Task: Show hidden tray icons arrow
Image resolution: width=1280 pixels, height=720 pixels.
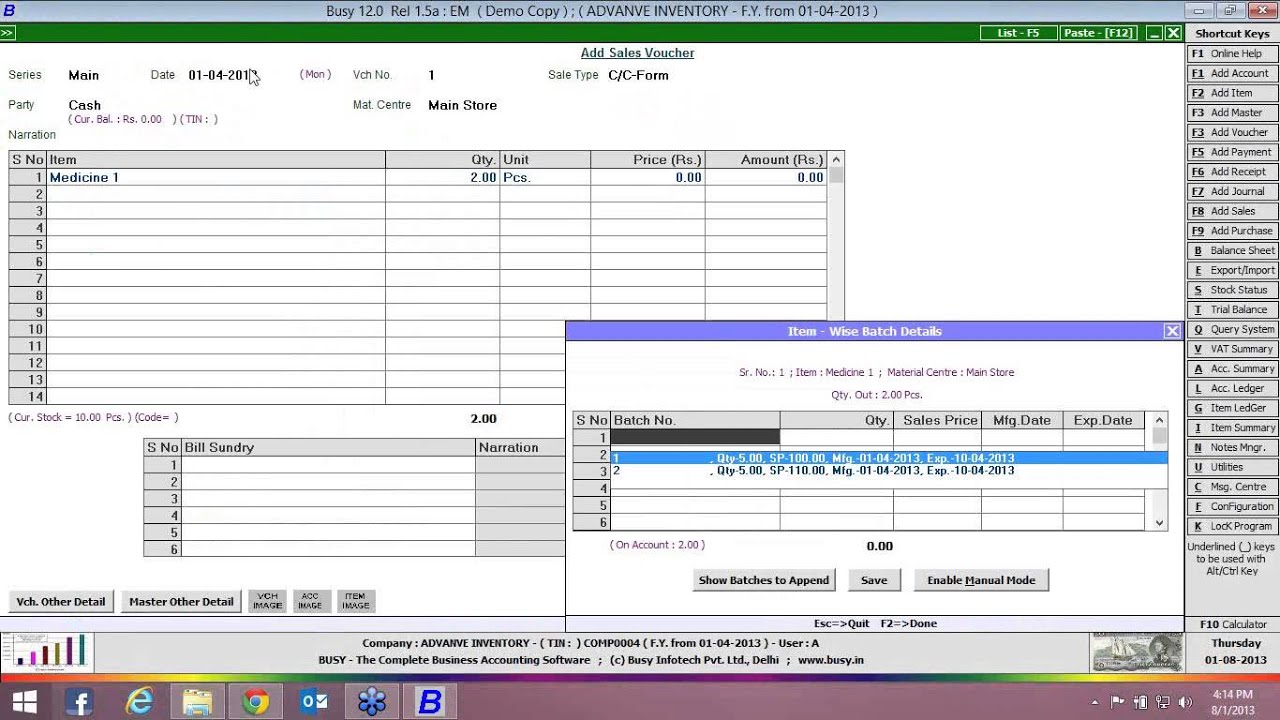Action: [x=1095, y=702]
